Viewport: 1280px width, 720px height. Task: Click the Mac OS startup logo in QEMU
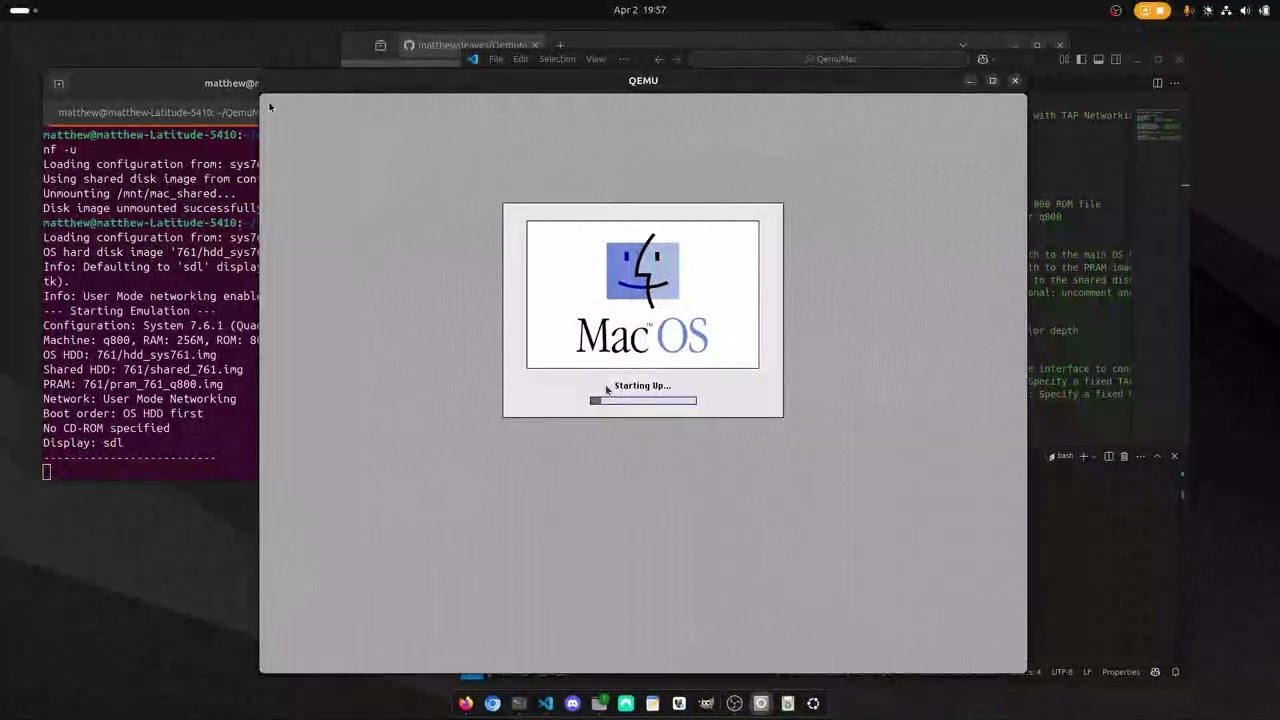pyautogui.click(x=643, y=294)
